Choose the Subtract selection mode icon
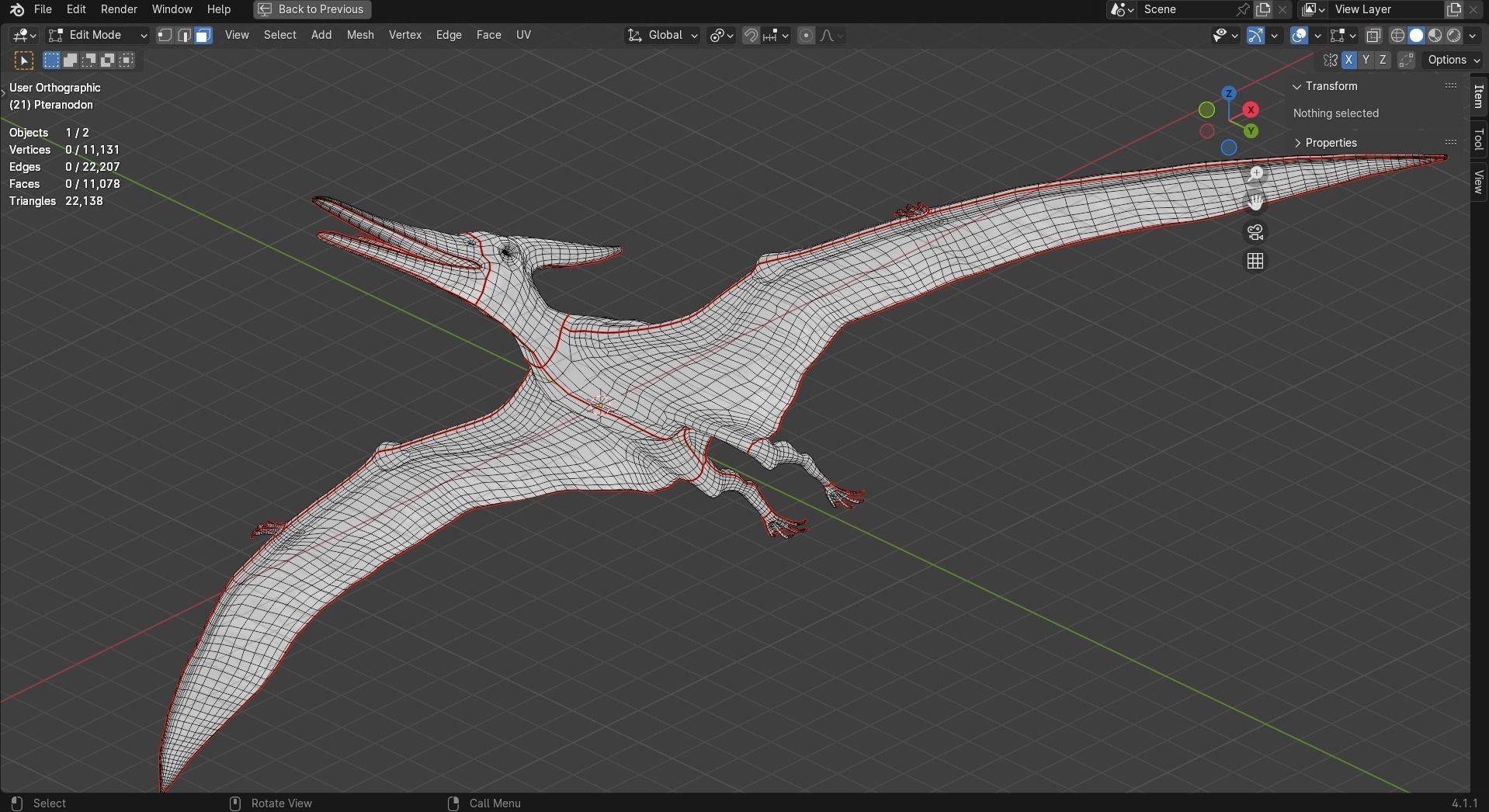 click(x=89, y=60)
